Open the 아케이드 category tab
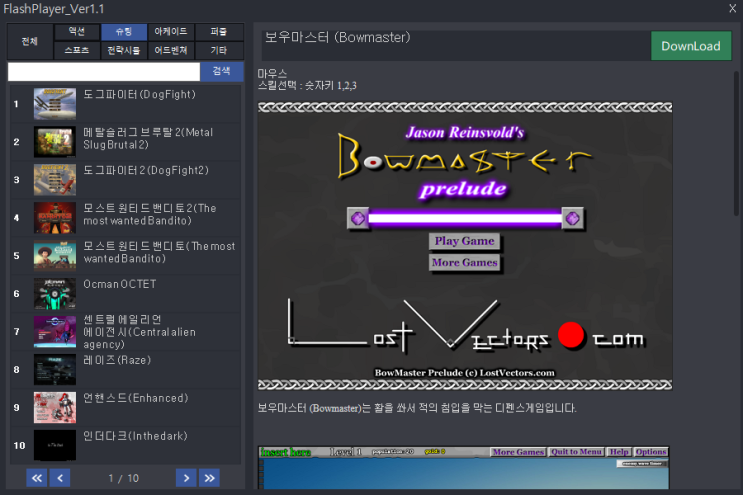Image resolution: width=743 pixels, height=495 pixels. 171,32
